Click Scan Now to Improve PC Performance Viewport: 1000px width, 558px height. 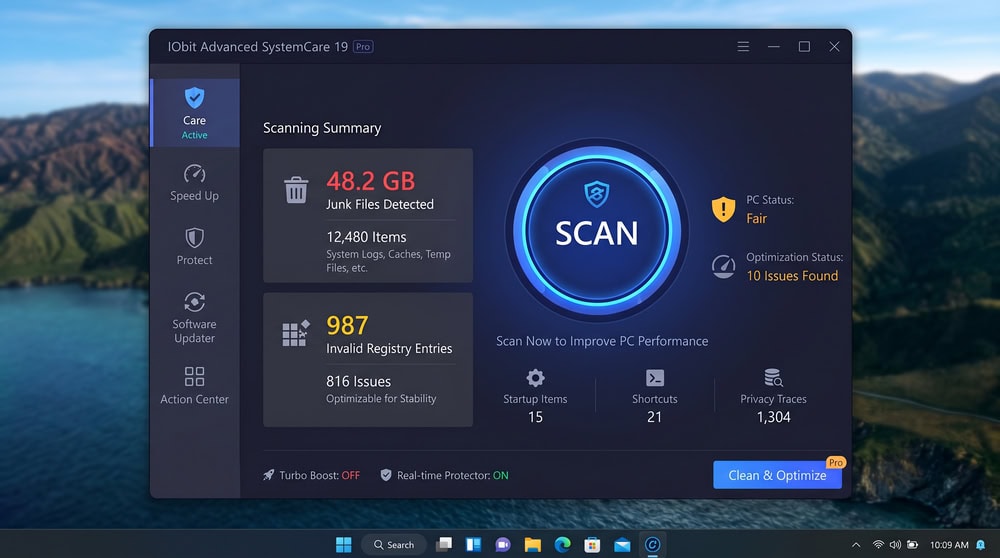[x=602, y=341]
